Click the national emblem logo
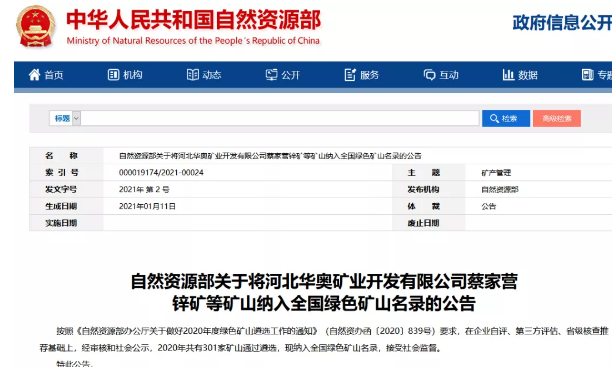612x367 pixels. [35, 27]
